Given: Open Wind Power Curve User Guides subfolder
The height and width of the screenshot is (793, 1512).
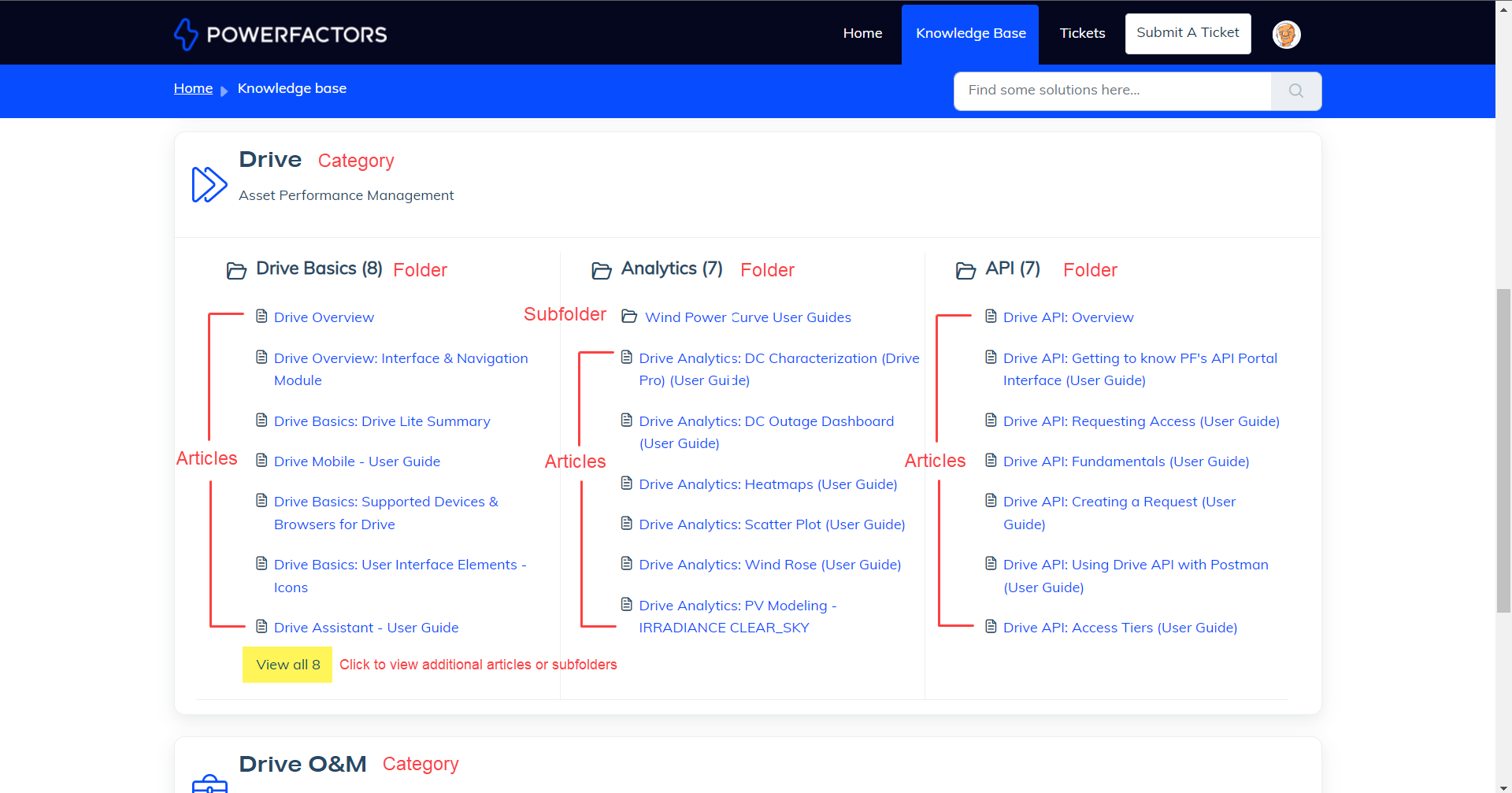Looking at the screenshot, I should (x=747, y=317).
